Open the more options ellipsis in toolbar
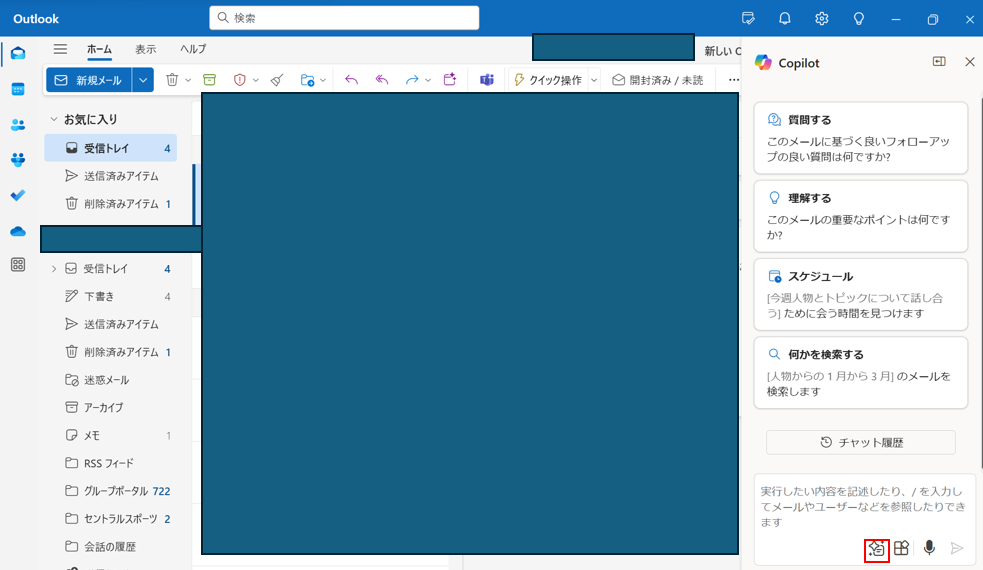983x570 pixels. 733,80
